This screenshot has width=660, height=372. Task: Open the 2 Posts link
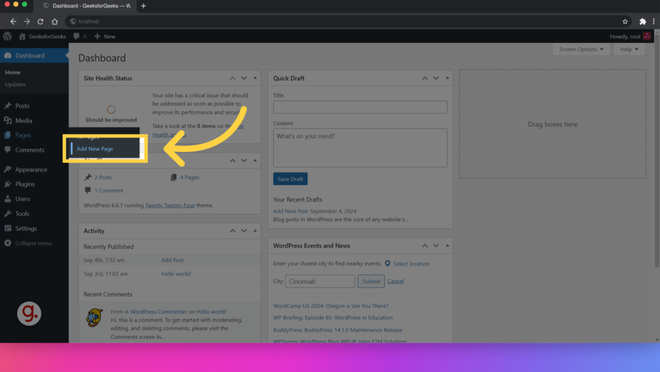tap(103, 178)
